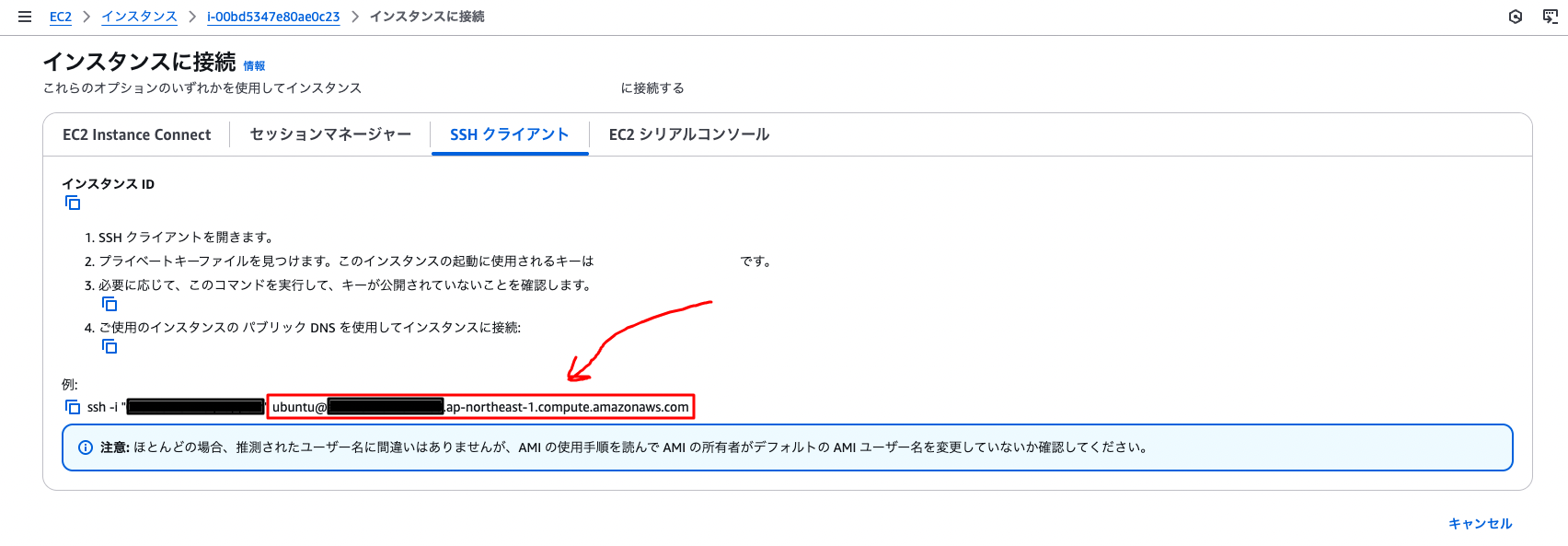The image size is (1568, 546).
Task: Click the 例: label
Action: [x=70, y=385]
